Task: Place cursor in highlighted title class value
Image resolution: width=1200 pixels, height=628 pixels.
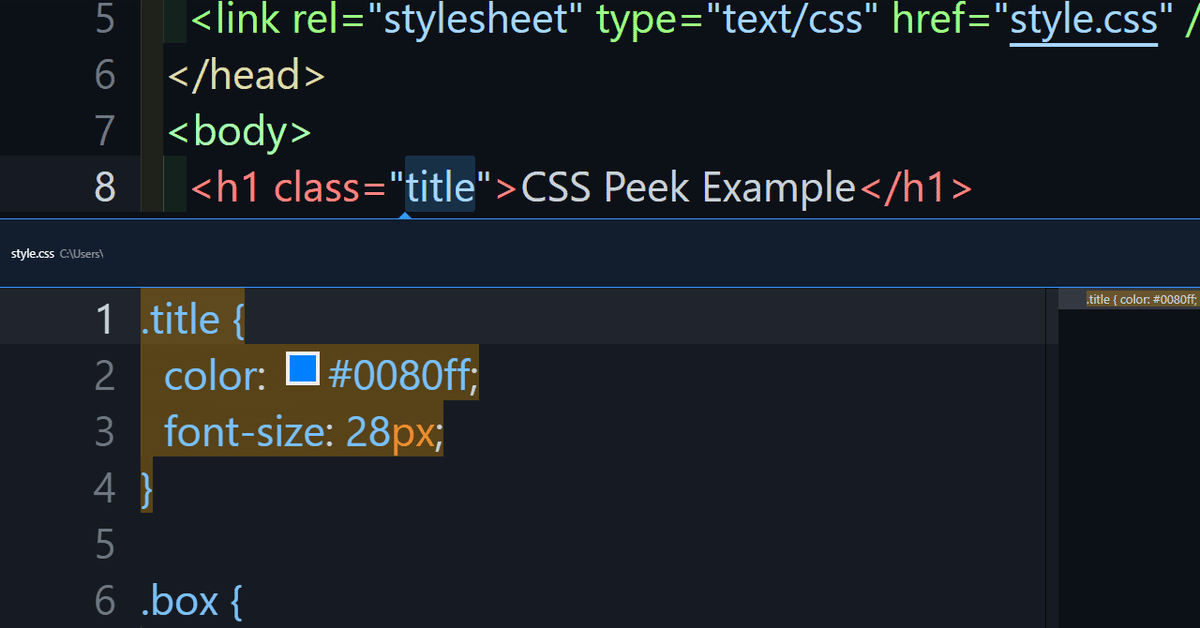Action: [x=439, y=187]
